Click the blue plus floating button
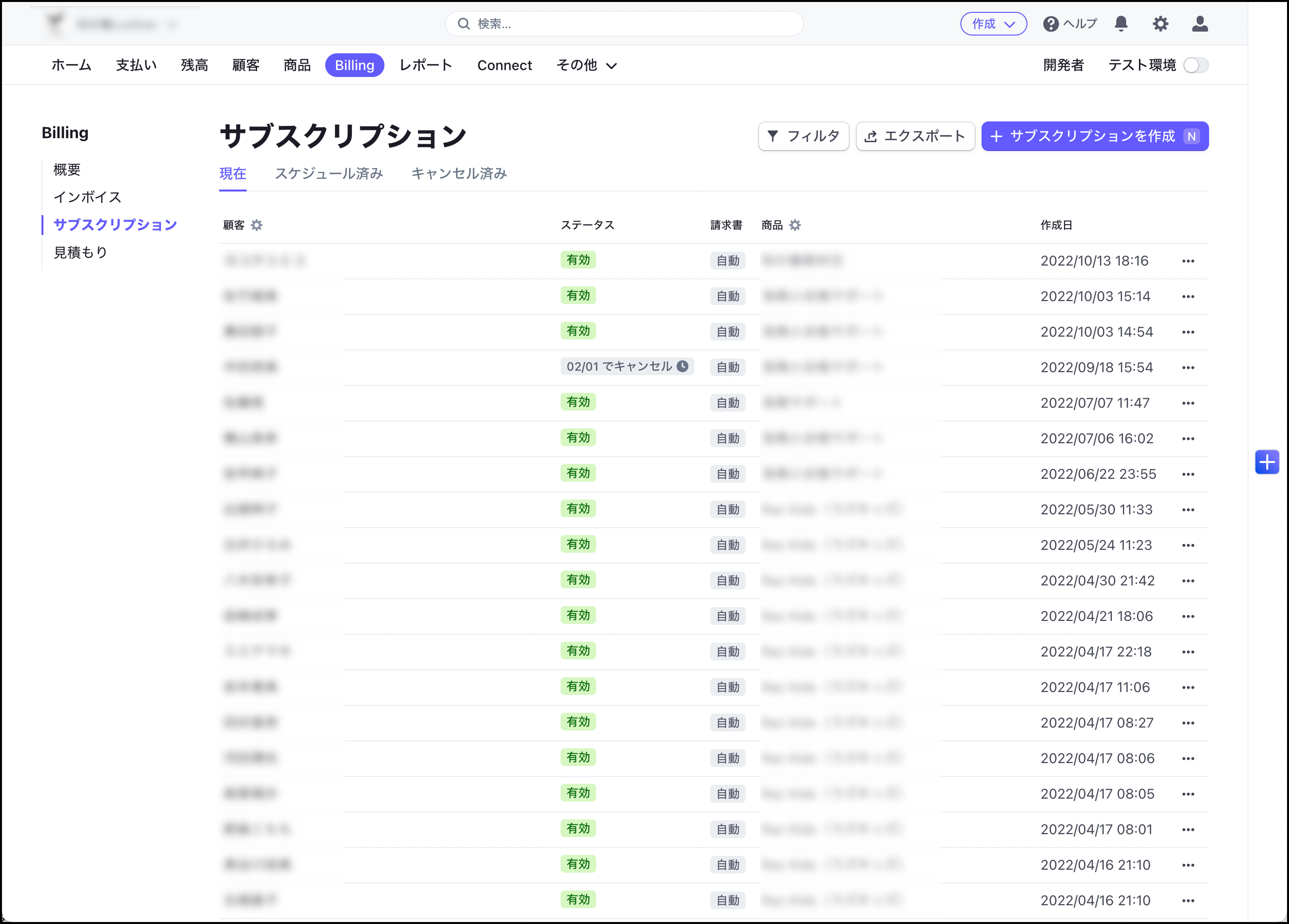 [1267, 462]
